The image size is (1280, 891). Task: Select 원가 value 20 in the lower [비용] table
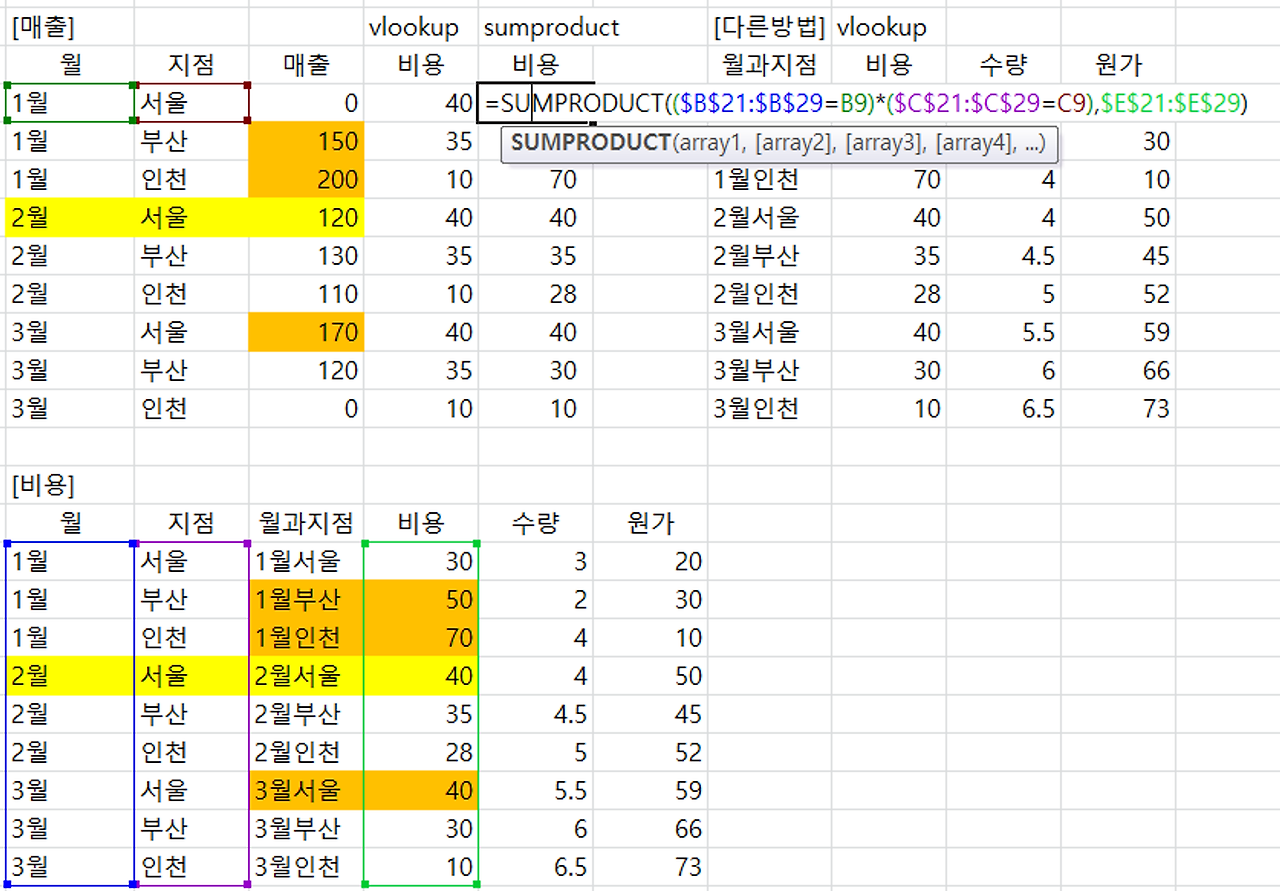pyautogui.click(x=650, y=561)
